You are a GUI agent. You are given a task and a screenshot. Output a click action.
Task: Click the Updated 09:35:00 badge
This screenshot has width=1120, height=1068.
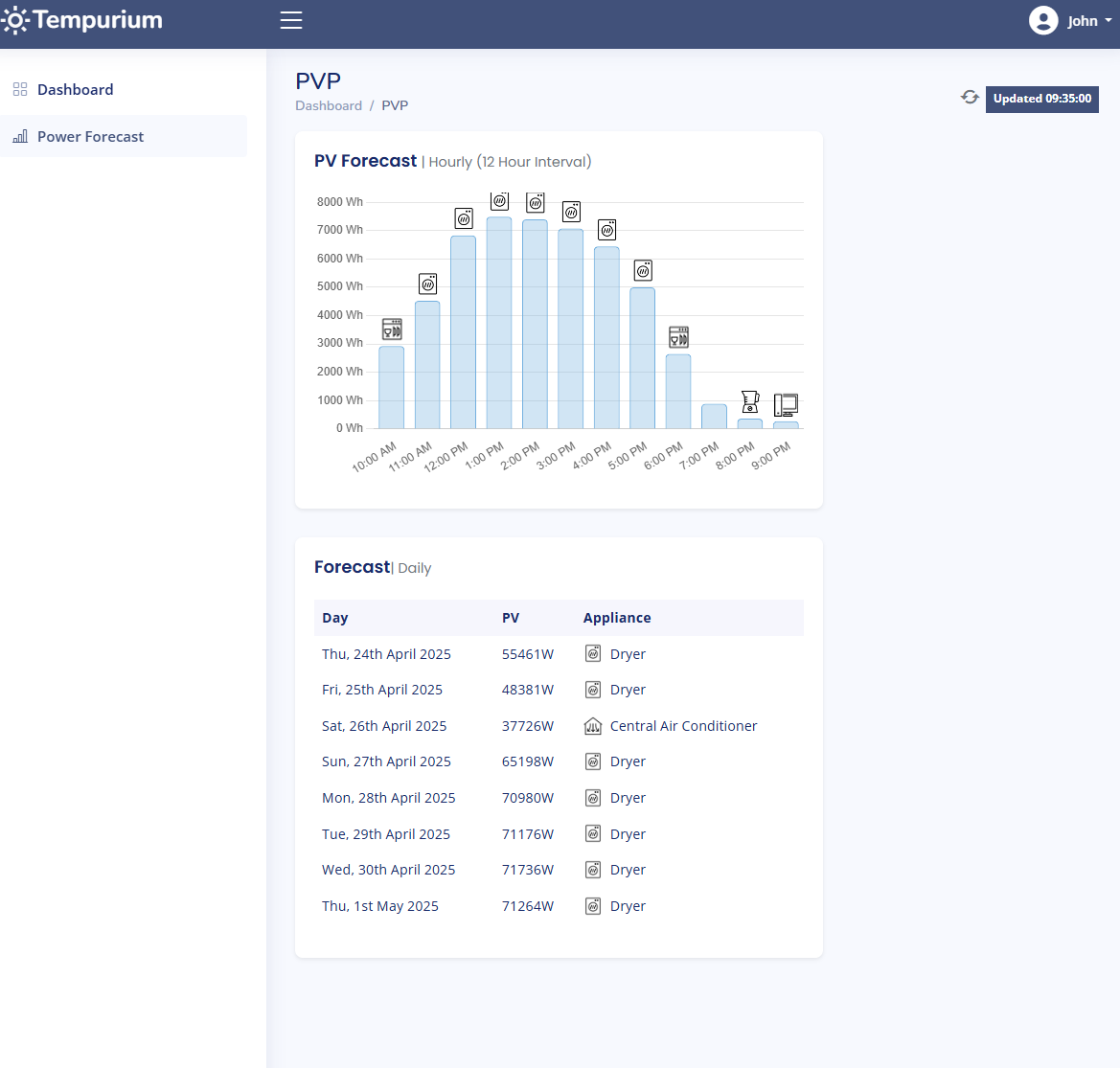1041,99
